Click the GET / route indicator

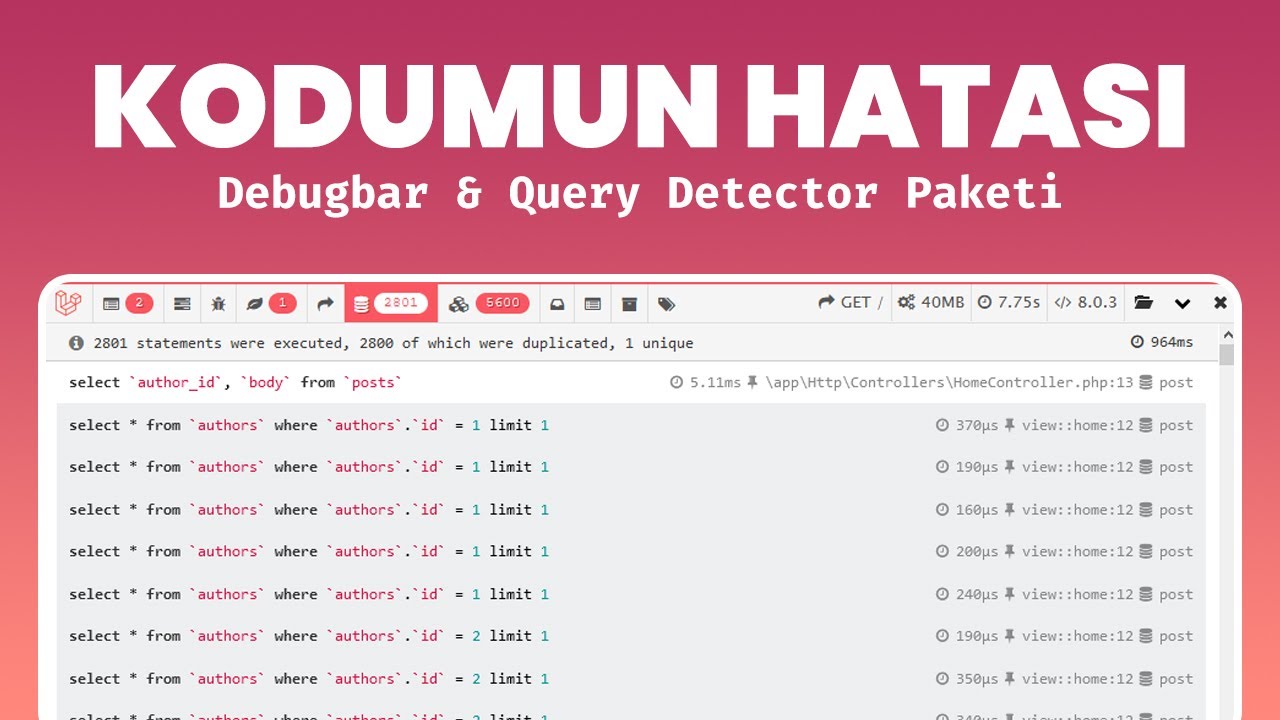tap(851, 302)
